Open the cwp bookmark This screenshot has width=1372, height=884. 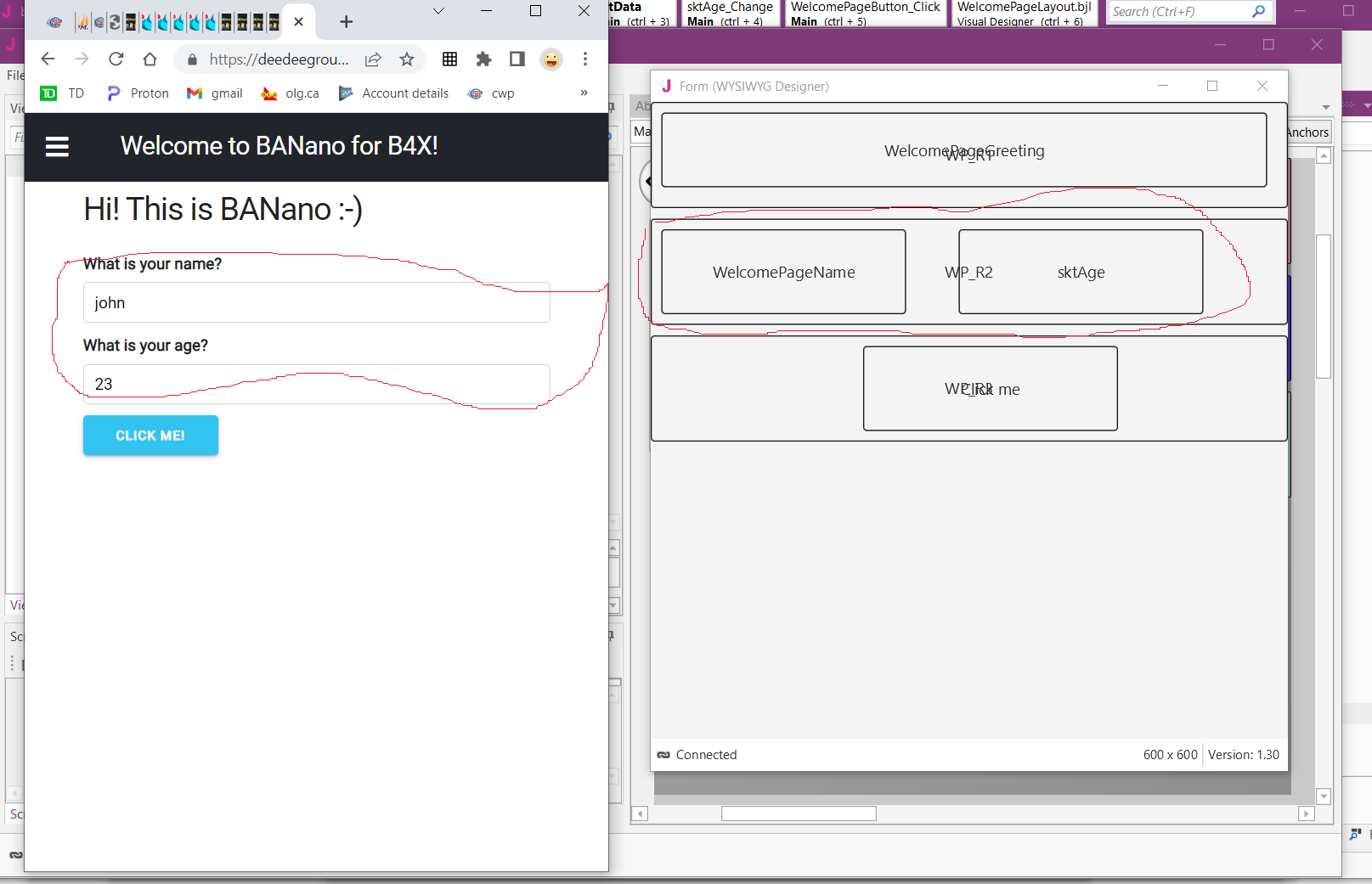(x=491, y=93)
